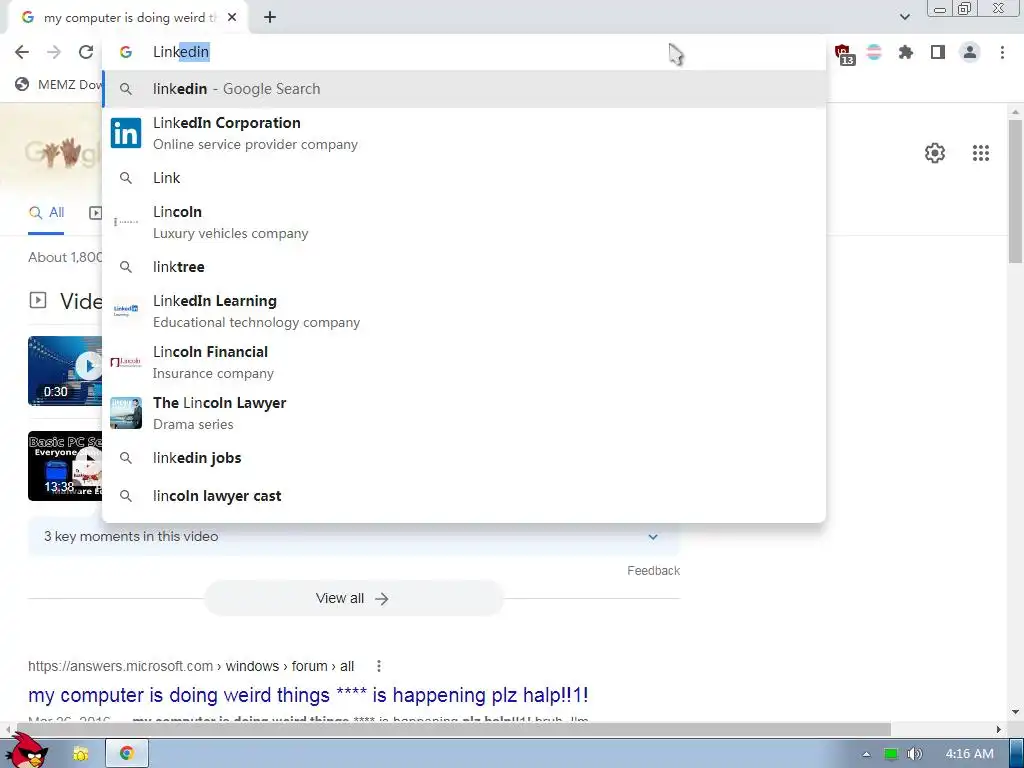Open a new browser tab
1024x768 pixels.
[270, 18]
